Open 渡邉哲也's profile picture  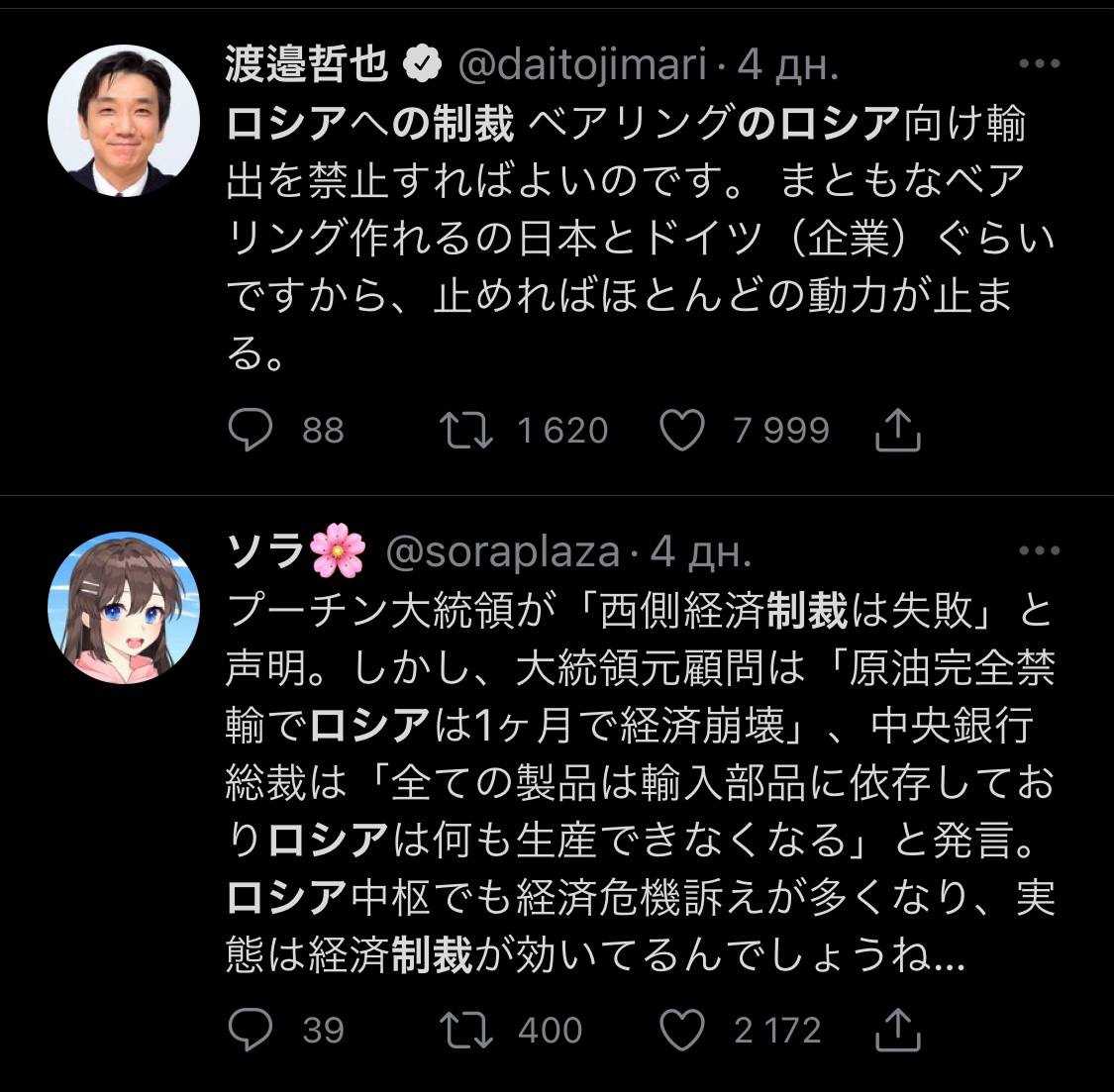tap(124, 121)
